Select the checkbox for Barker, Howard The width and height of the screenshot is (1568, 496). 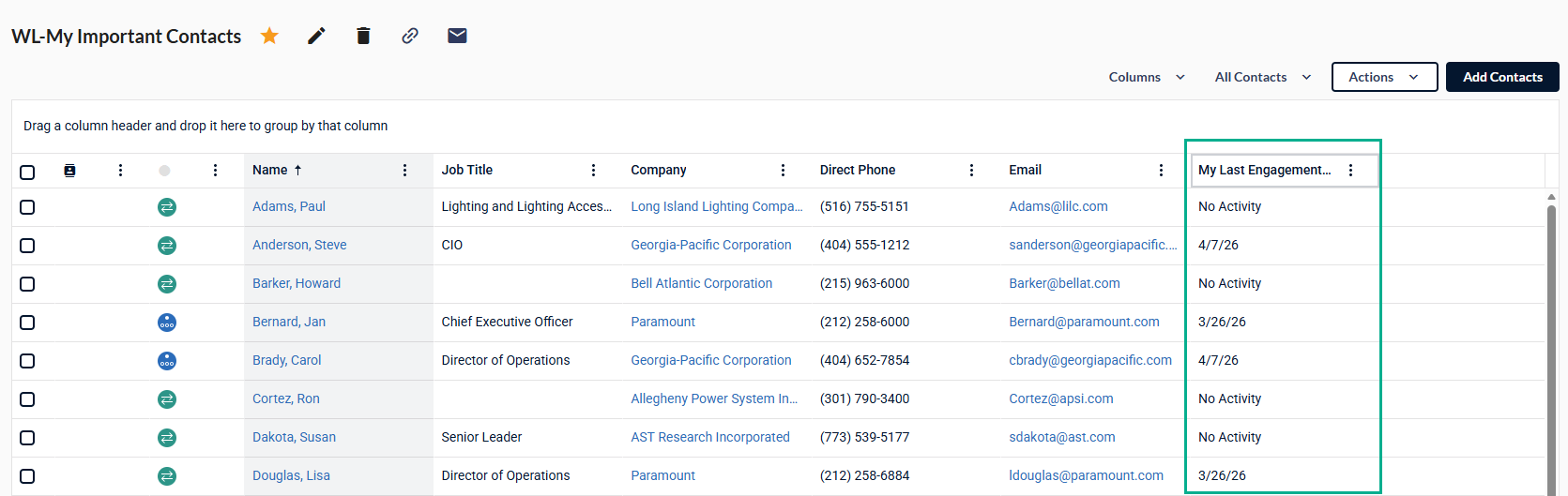tap(27, 284)
